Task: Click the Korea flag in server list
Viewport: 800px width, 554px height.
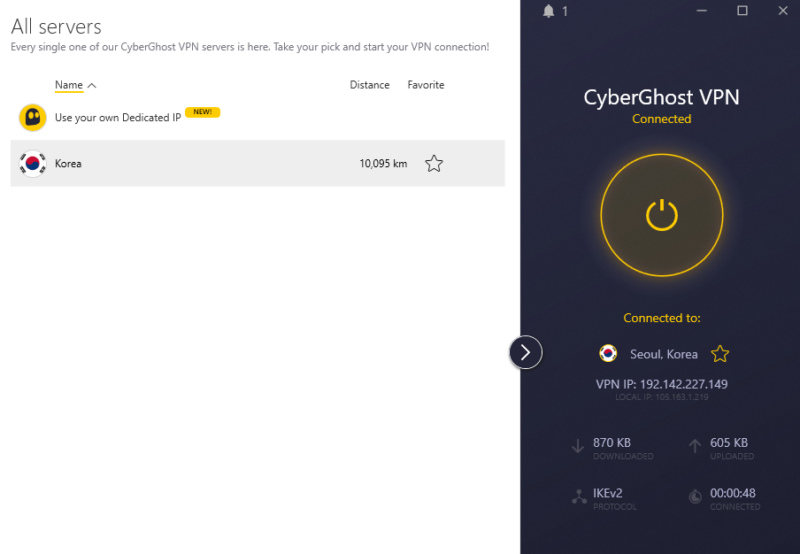Action: [33, 163]
